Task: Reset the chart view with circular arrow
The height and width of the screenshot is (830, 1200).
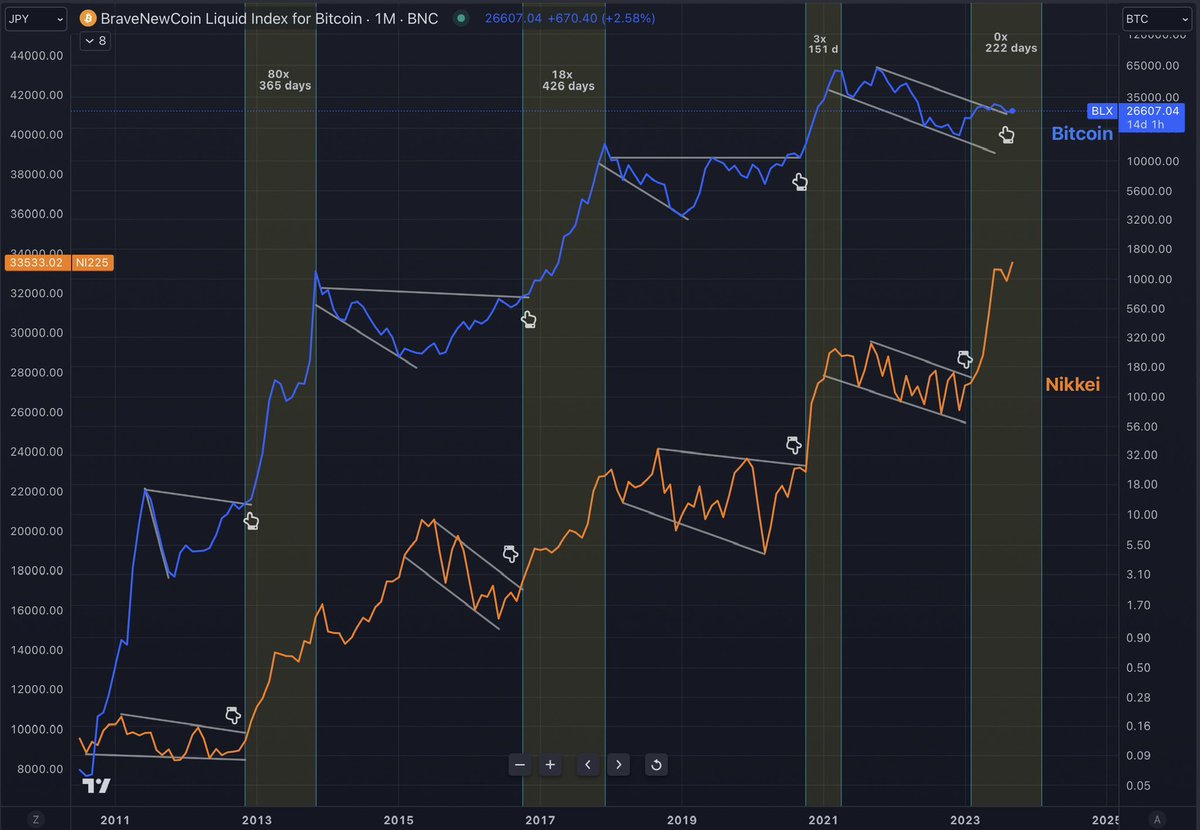Action: [656, 765]
